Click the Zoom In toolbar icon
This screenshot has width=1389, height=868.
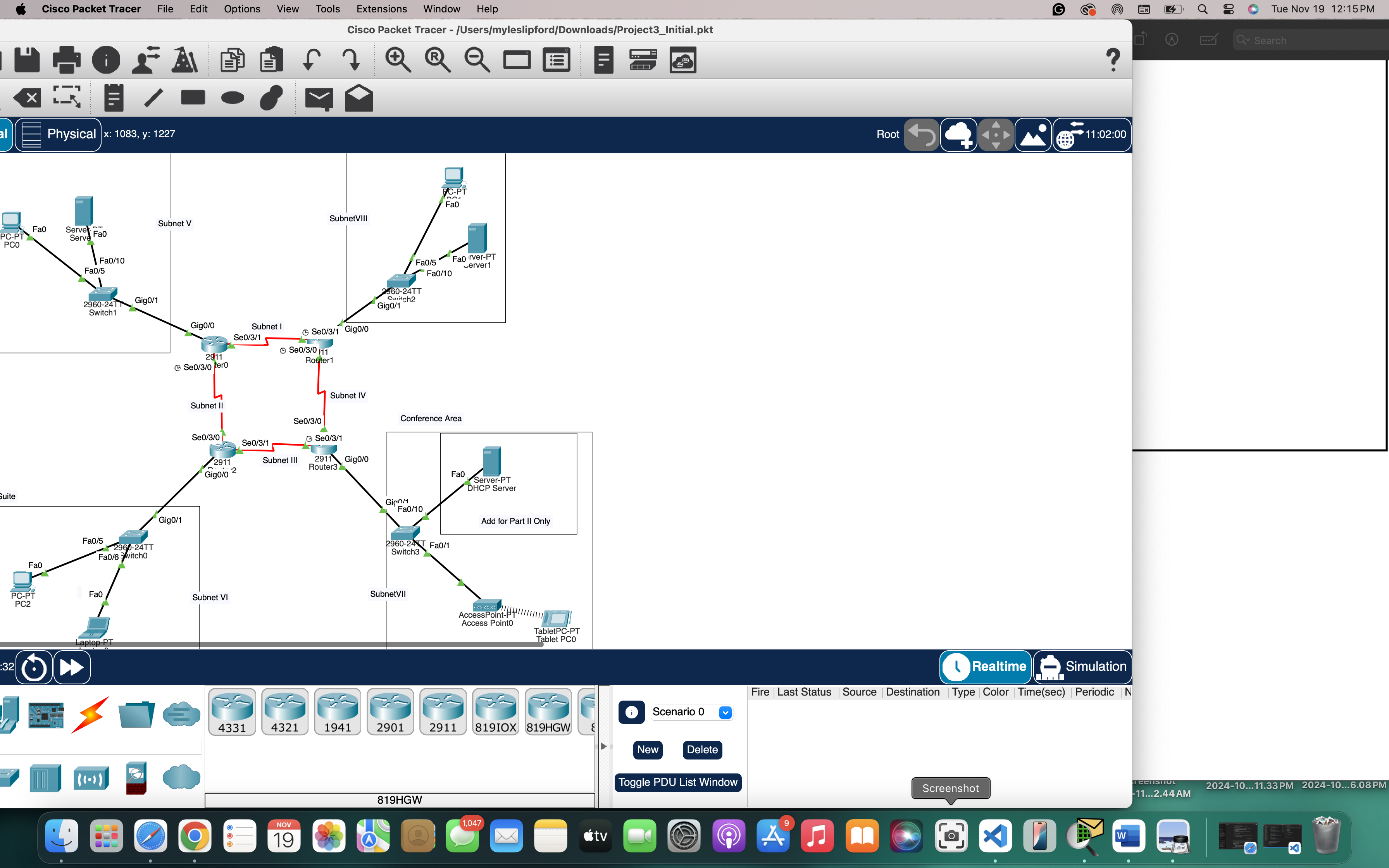point(398,59)
